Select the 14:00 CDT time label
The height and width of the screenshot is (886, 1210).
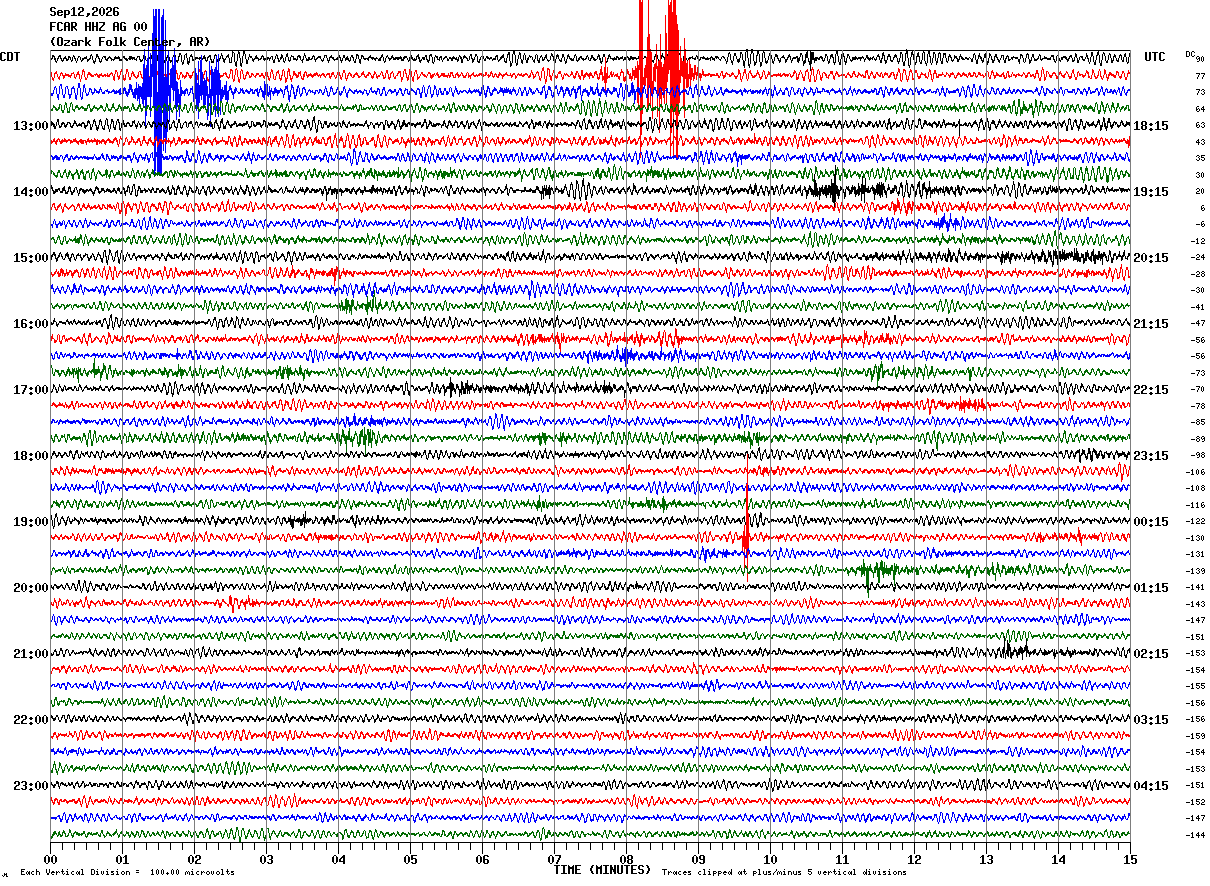30,191
